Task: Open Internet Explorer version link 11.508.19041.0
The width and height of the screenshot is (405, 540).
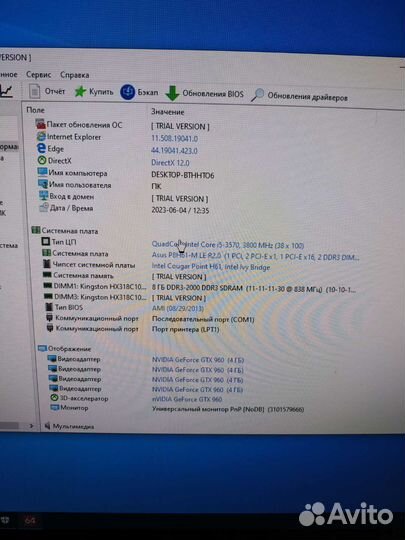Action: coord(175,138)
